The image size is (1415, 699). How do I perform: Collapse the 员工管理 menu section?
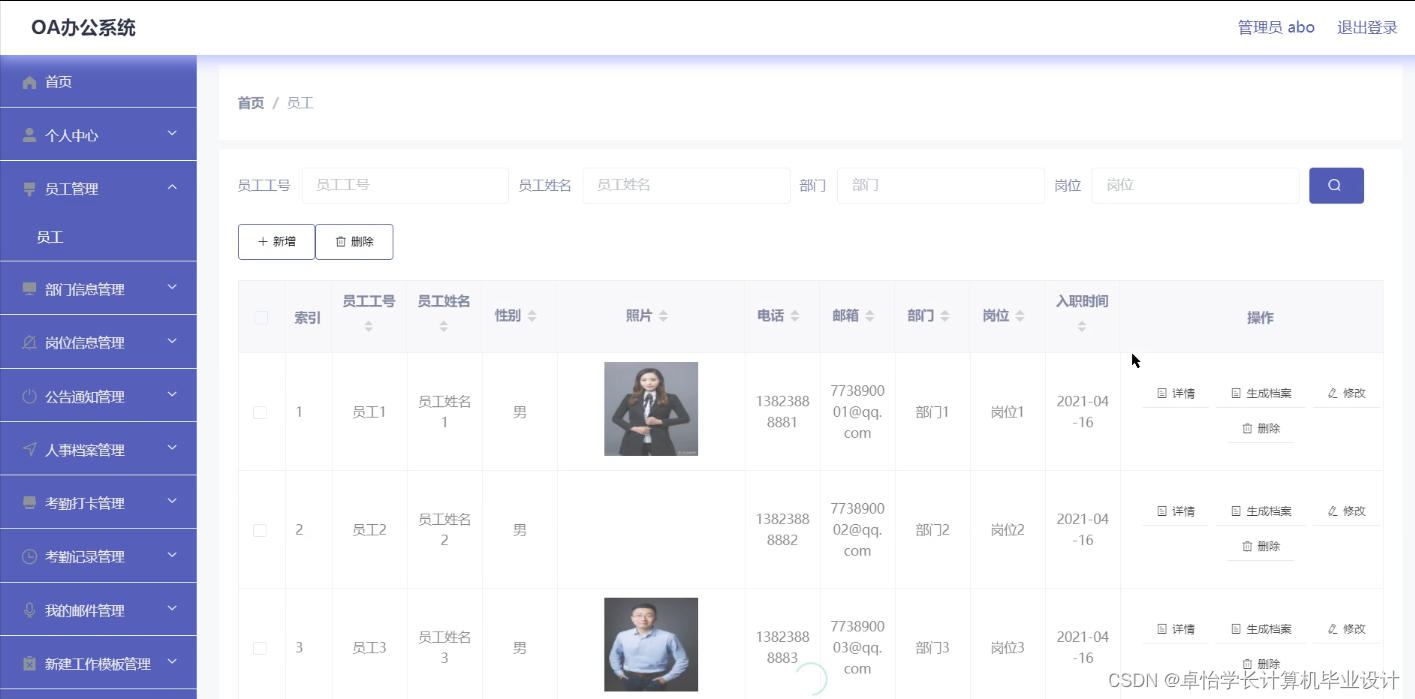click(x=98, y=187)
